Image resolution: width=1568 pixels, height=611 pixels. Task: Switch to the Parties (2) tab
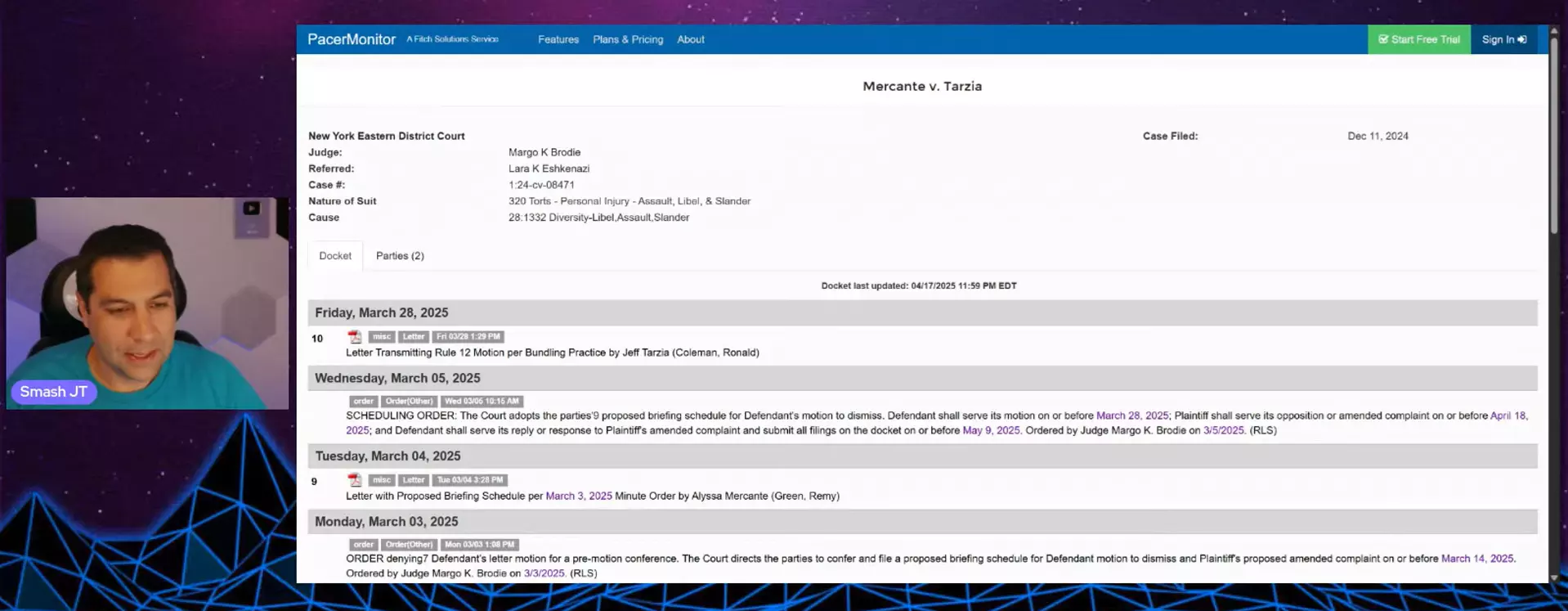[400, 256]
